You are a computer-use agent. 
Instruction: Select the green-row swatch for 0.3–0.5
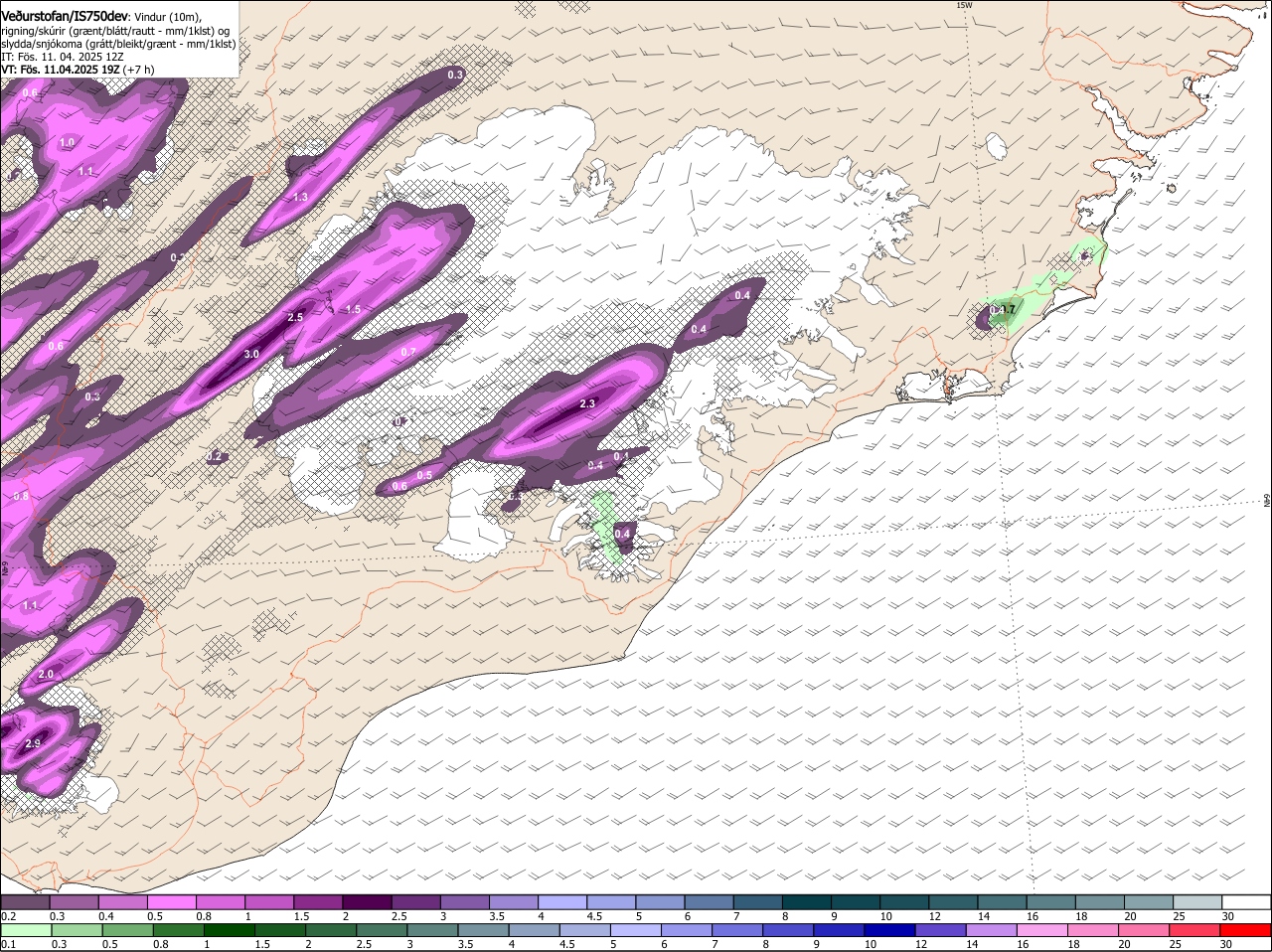click(x=76, y=930)
